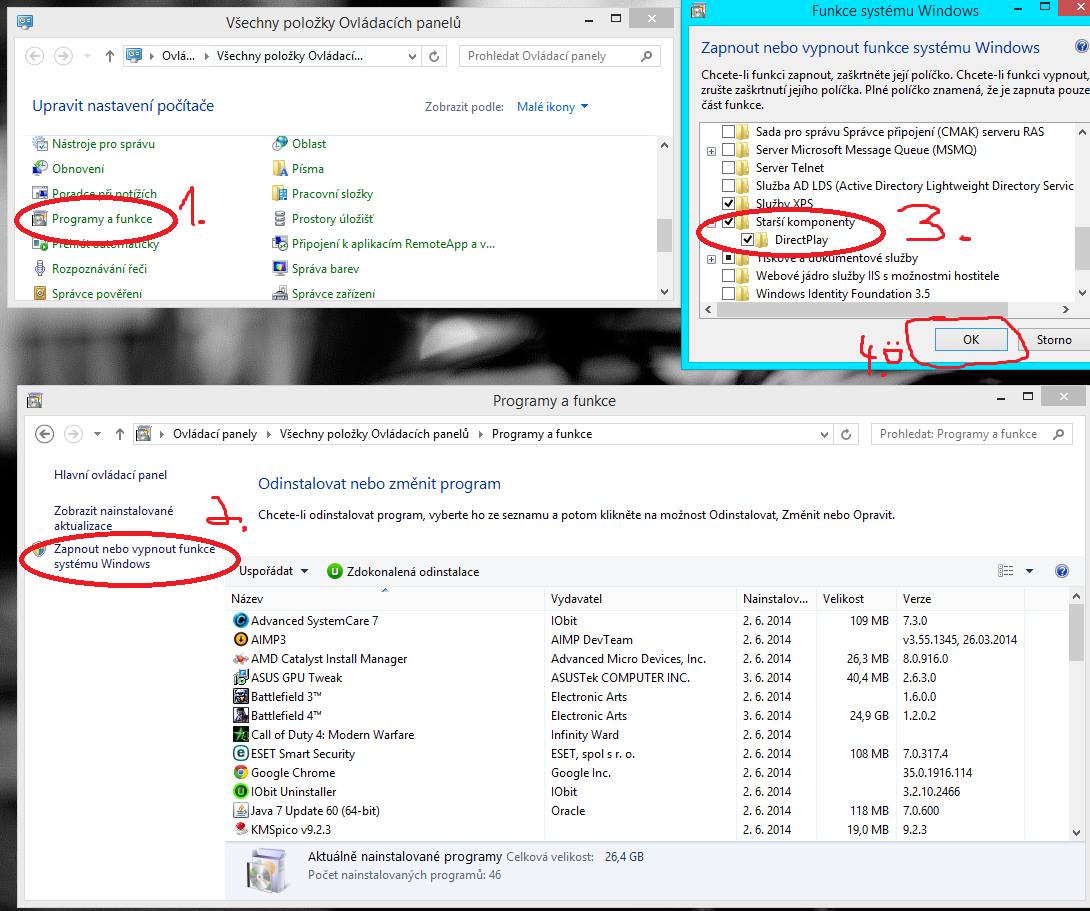The image size is (1090, 911).
Task: Check Sada pro správu Správce připojení checkbox
Action: click(x=728, y=131)
